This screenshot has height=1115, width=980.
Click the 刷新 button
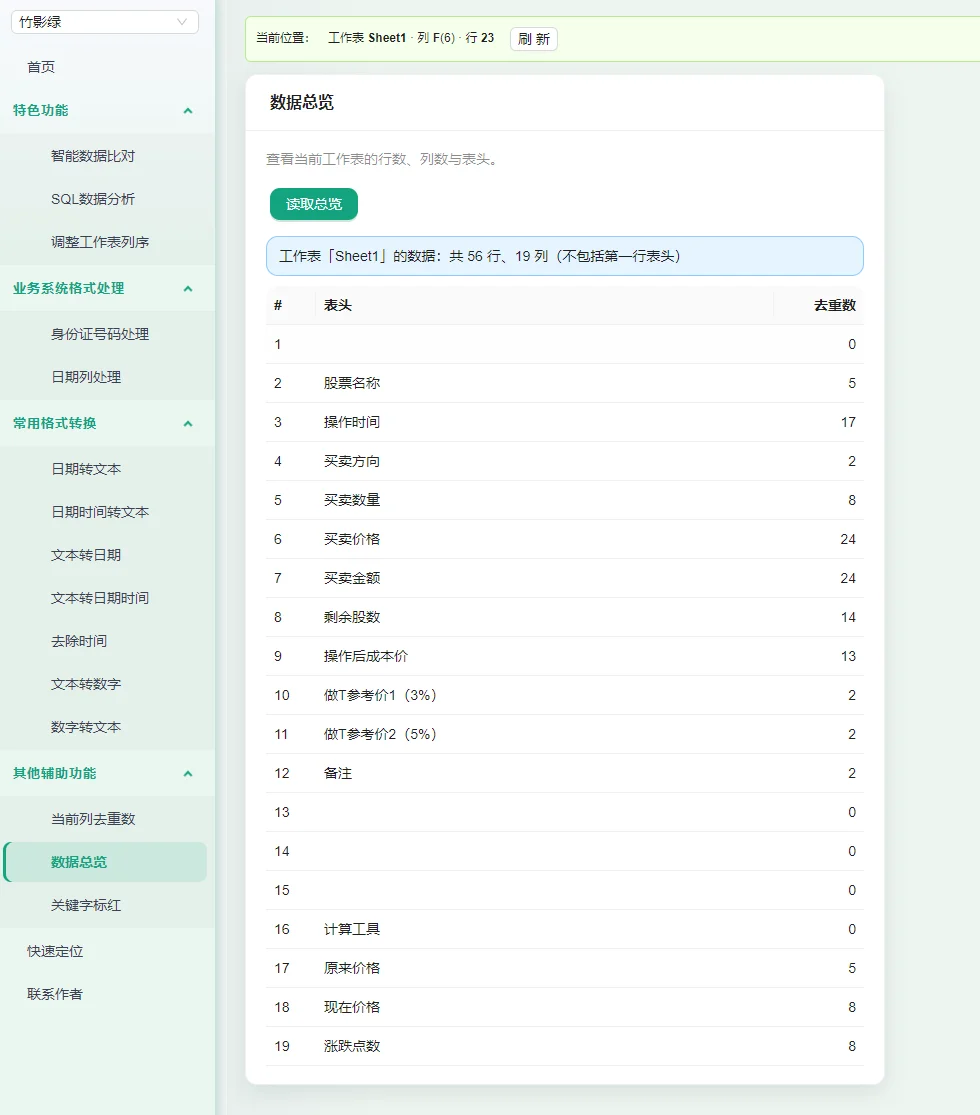point(533,38)
